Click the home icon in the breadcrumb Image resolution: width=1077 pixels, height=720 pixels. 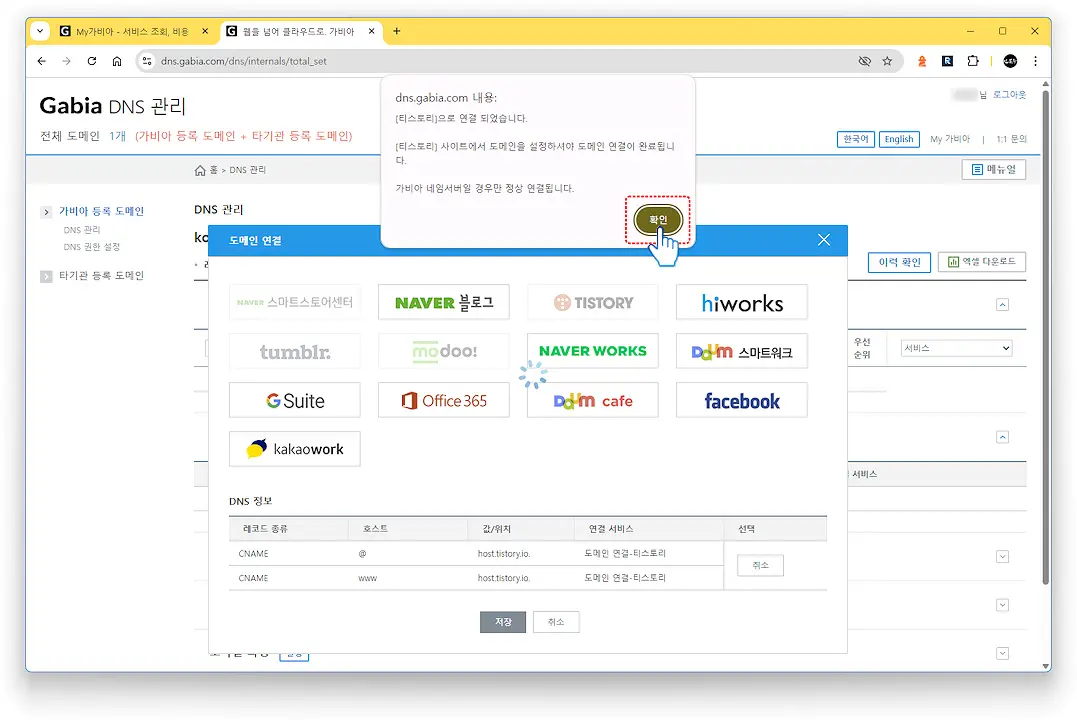click(x=200, y=170)
